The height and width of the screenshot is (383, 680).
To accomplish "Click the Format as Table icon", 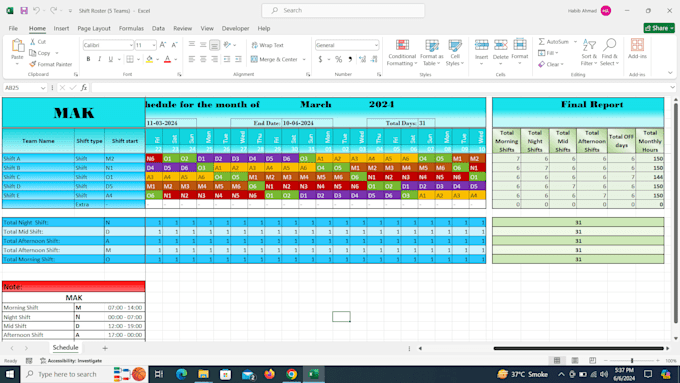I will tap(432, 45).
